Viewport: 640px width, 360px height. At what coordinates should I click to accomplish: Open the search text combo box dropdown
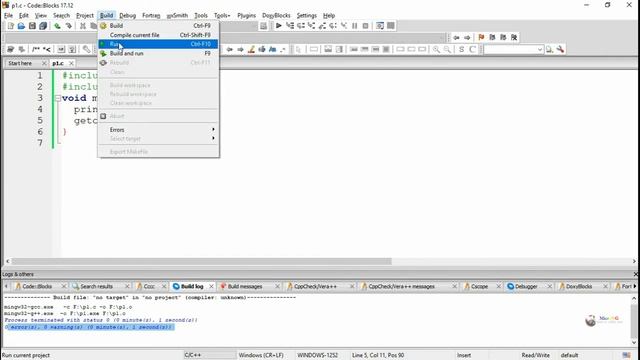(540, 49)
